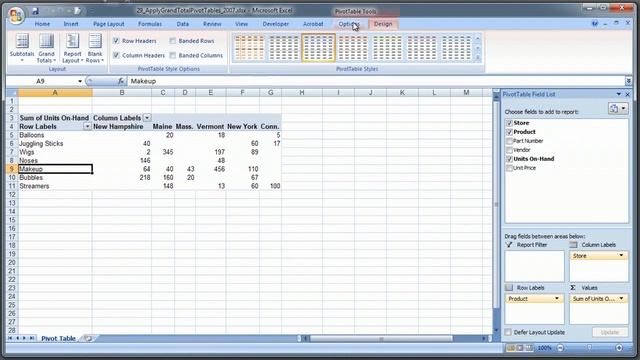The height and width of the screenshot is (360, 640).
Task: Switch to the Insert ribbon tab
Action: click(71, 24)
